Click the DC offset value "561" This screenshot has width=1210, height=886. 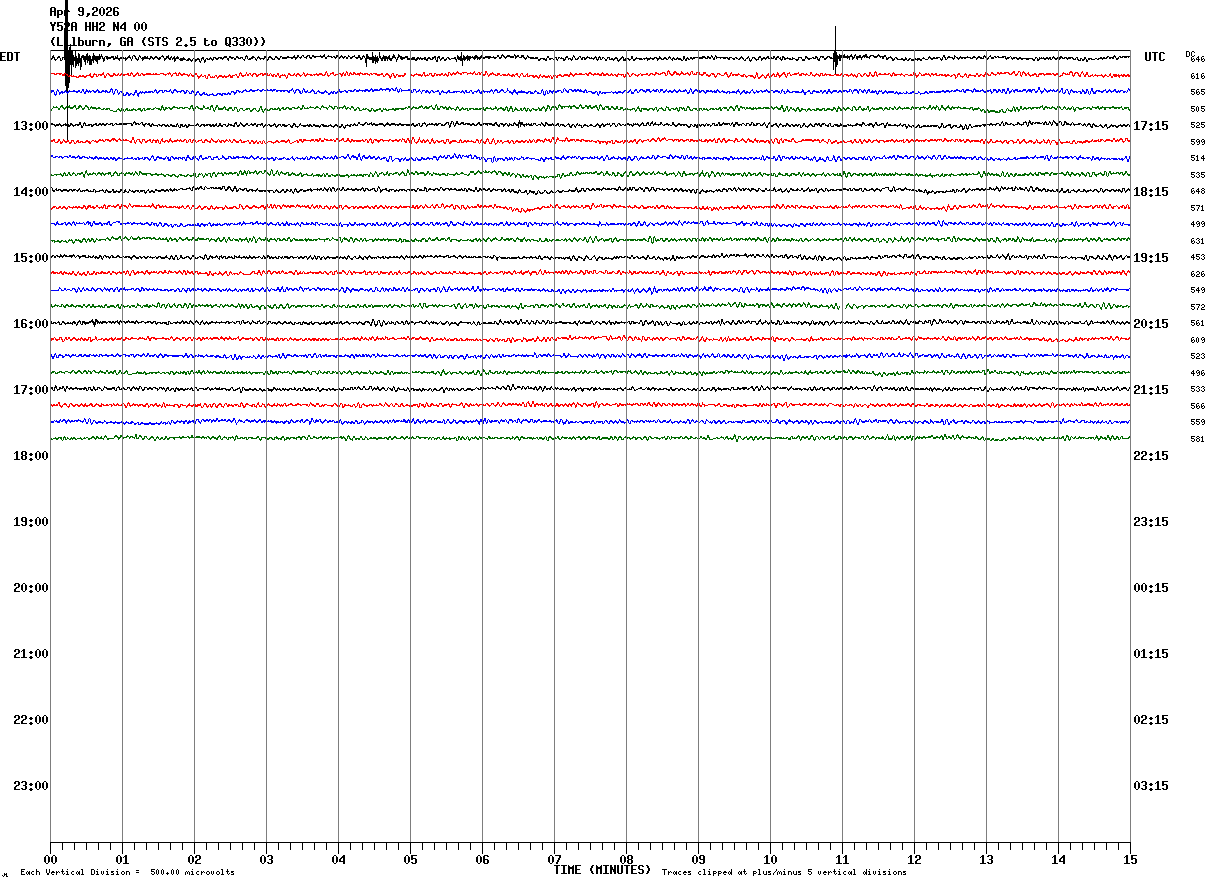pyautogui.click(x=1197, y=323)
